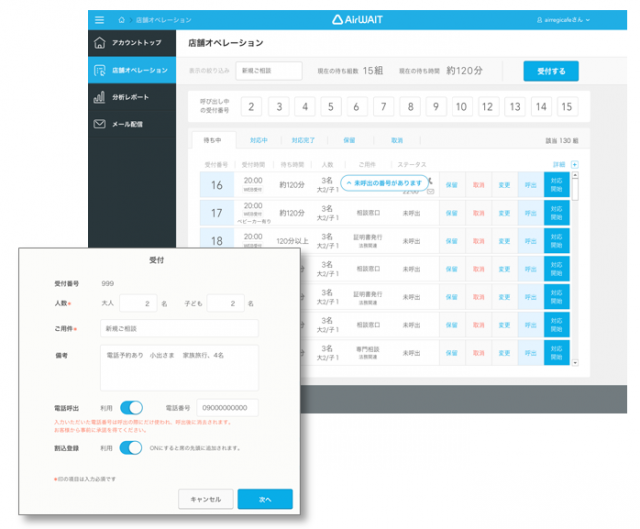
Task: Switch to the 保留 tab
Action: (349, 141)
